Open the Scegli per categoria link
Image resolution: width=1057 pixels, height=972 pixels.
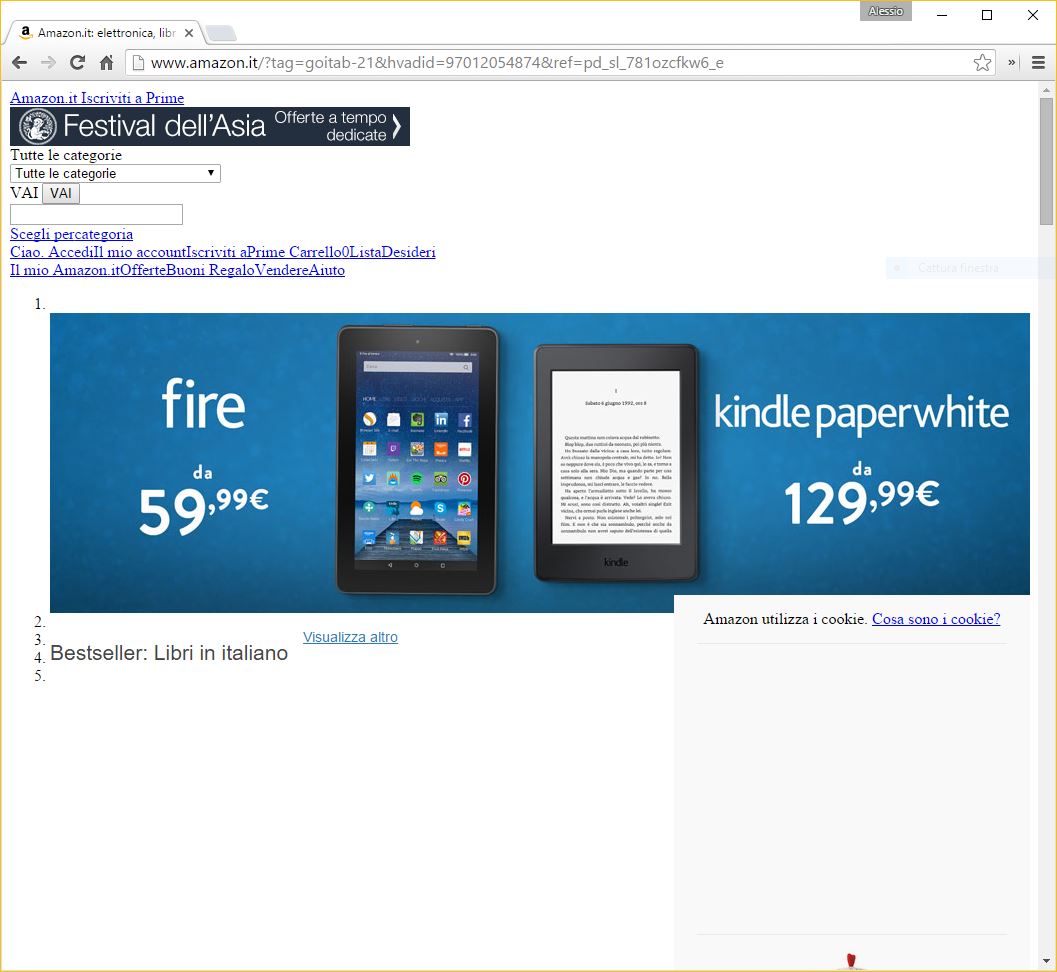click(71, 234)
